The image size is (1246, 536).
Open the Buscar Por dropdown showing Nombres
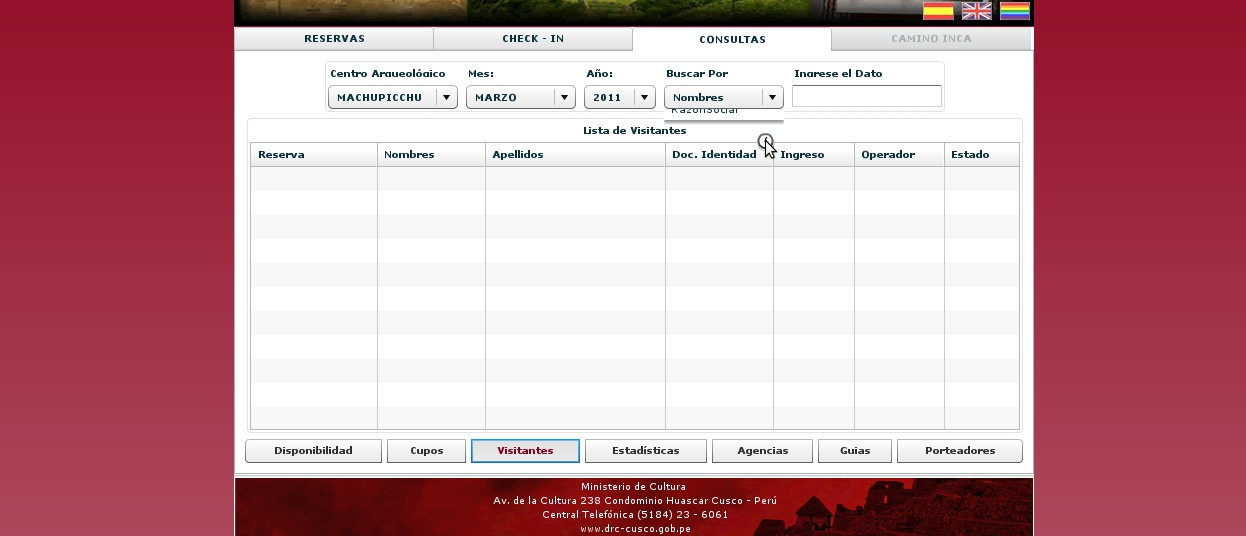[723, 97]
